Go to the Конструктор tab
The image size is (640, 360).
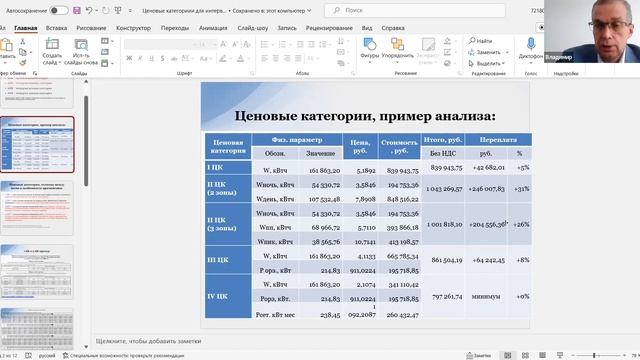click(133, 28)
